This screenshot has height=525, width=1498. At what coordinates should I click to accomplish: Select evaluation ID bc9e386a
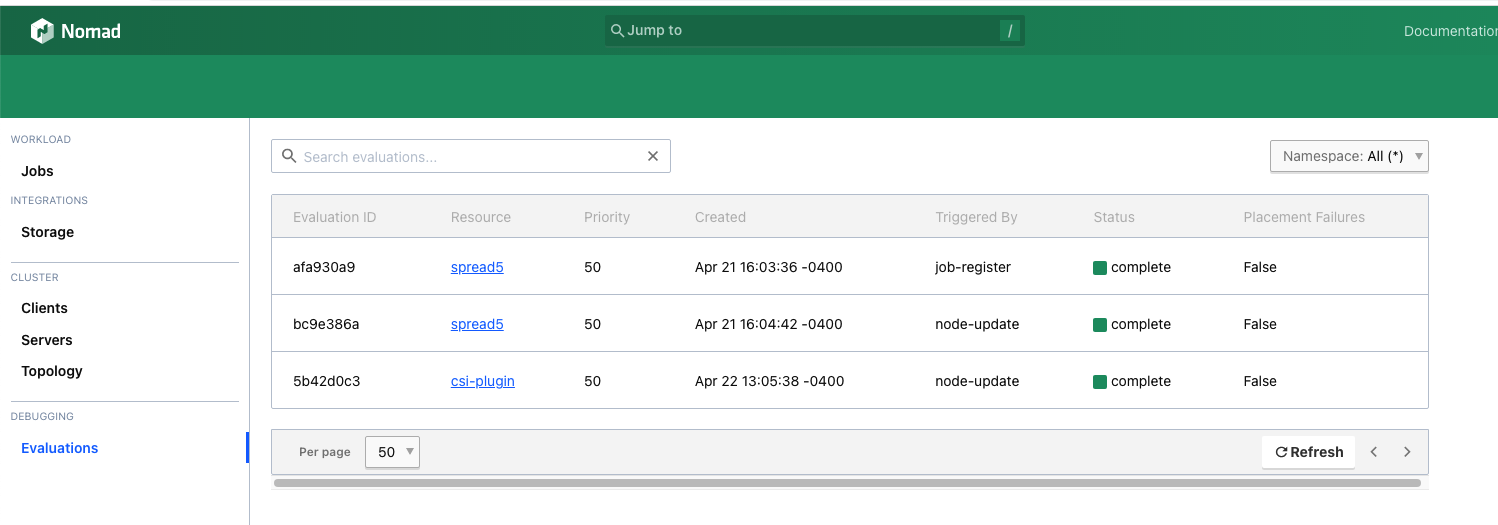pos(326,324)
